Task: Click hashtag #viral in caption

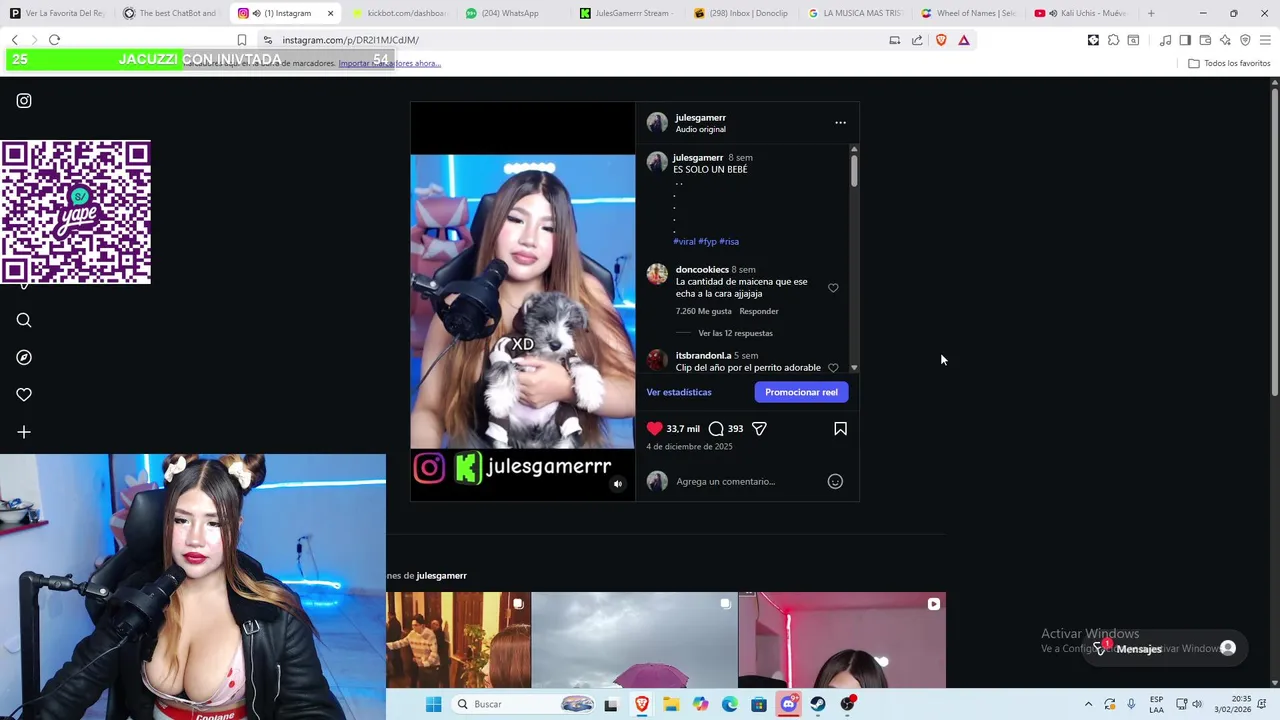Action: [684, 241]
